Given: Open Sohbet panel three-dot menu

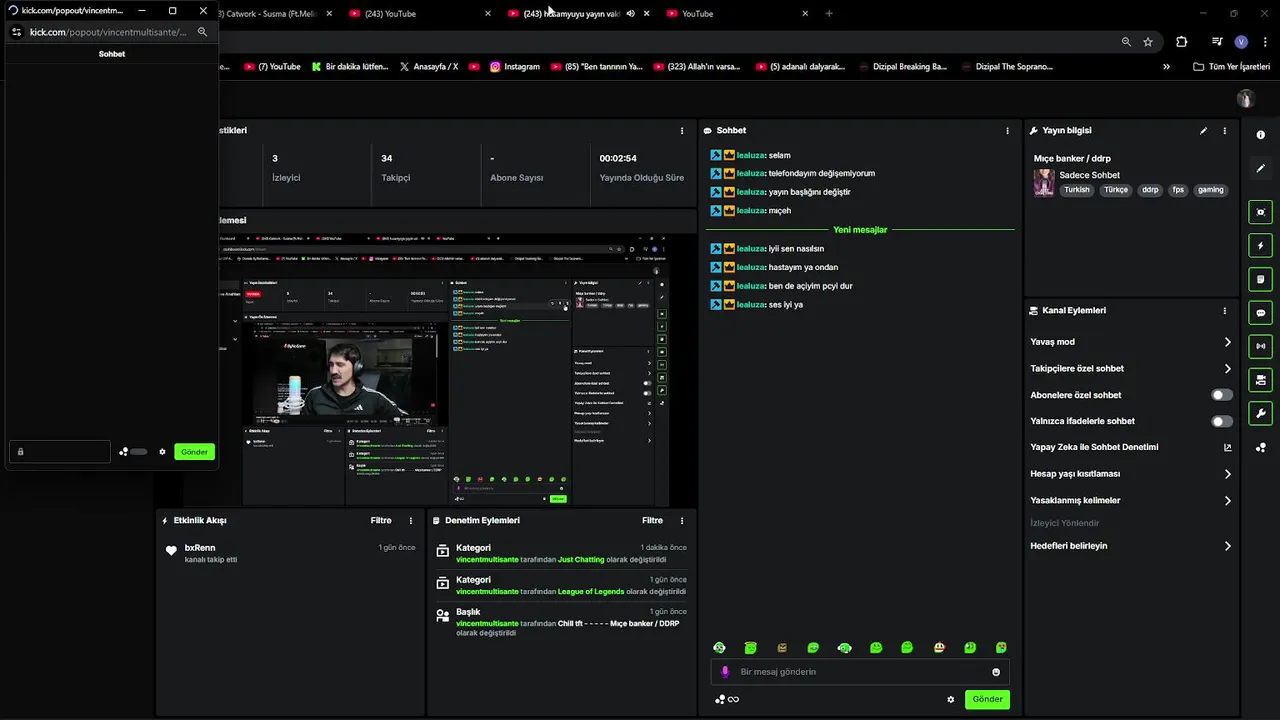Looking at the screenshot, I should 1007,131.
